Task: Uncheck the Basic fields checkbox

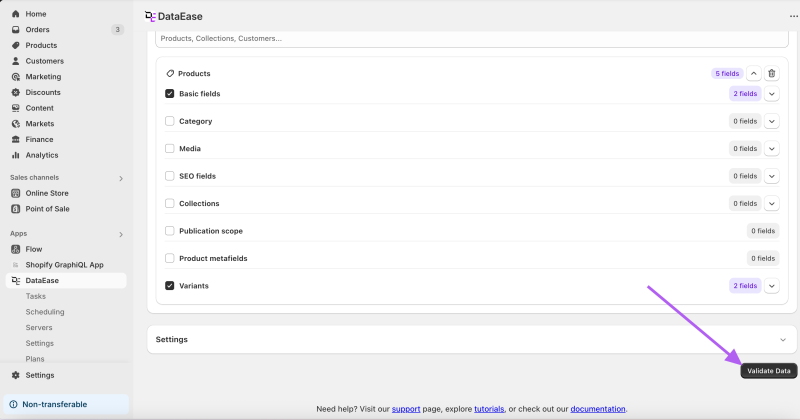Action: tap(169, 94)
